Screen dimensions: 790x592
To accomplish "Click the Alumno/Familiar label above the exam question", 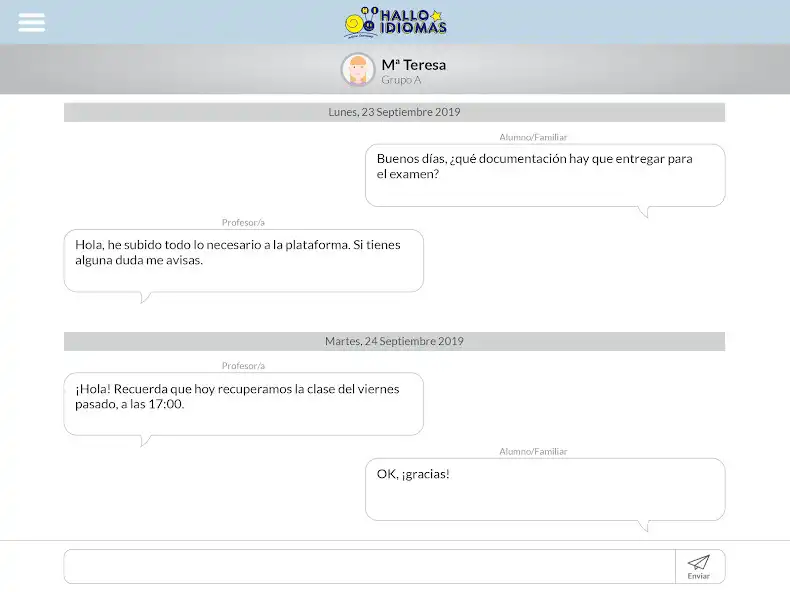I will point(533,137).
